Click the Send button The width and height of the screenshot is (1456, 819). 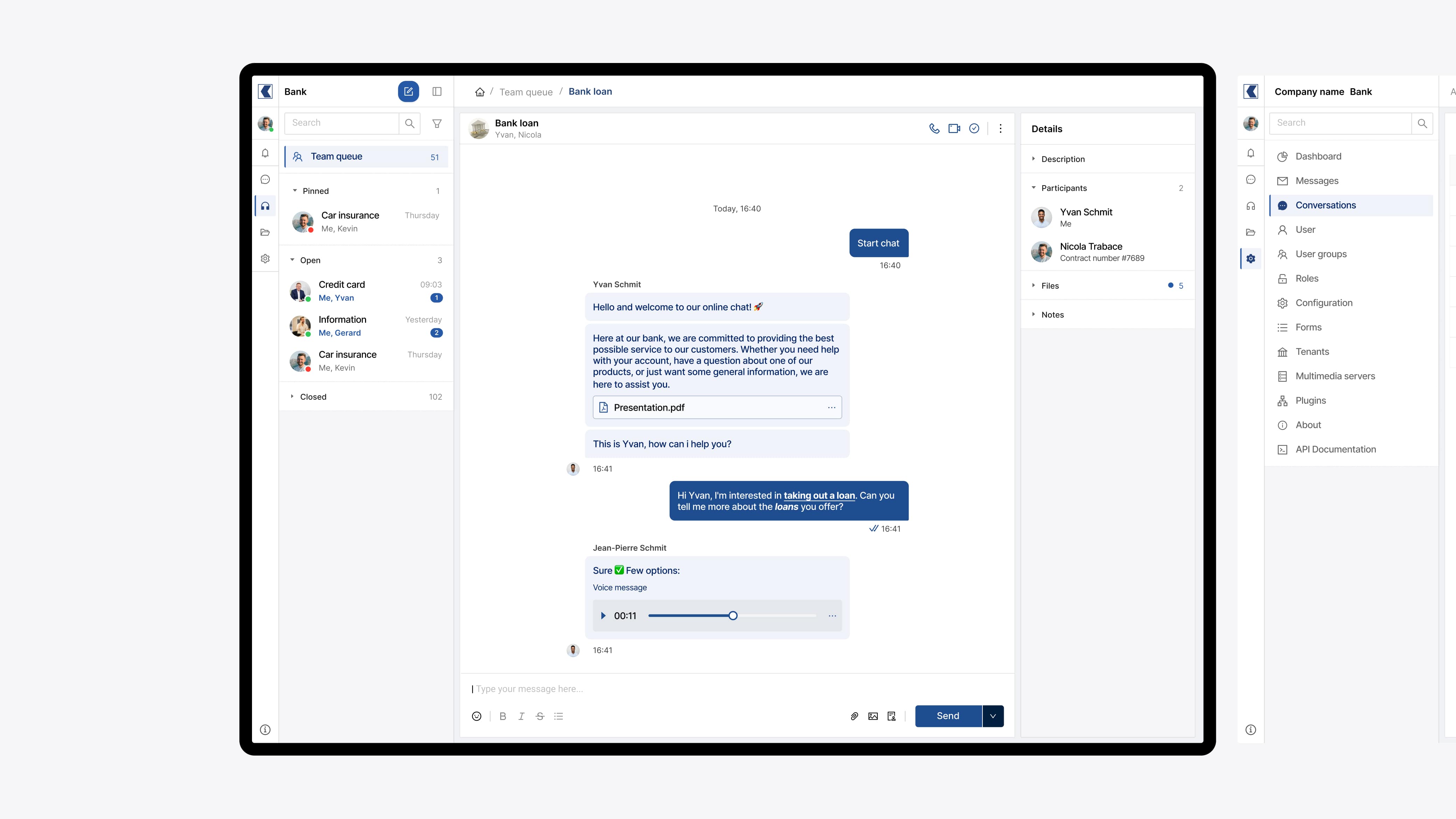tap(948, 716)
